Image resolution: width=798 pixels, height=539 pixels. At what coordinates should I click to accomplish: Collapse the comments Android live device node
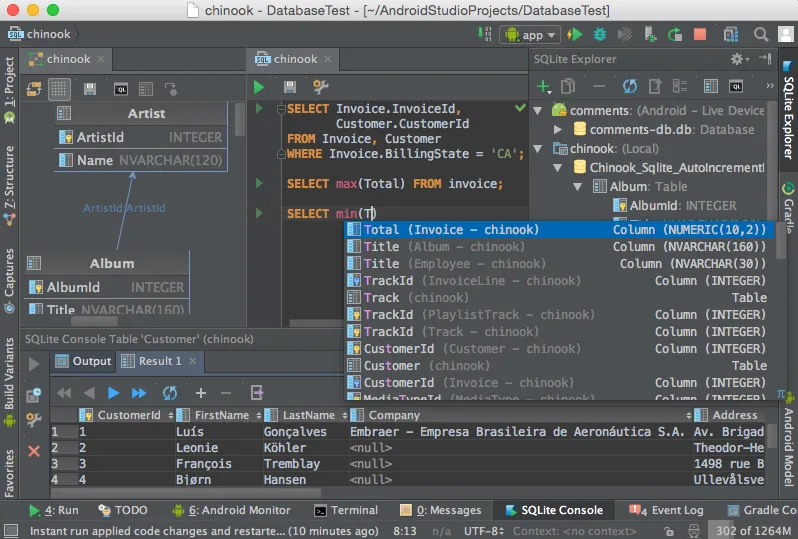(x=537, y=110)
